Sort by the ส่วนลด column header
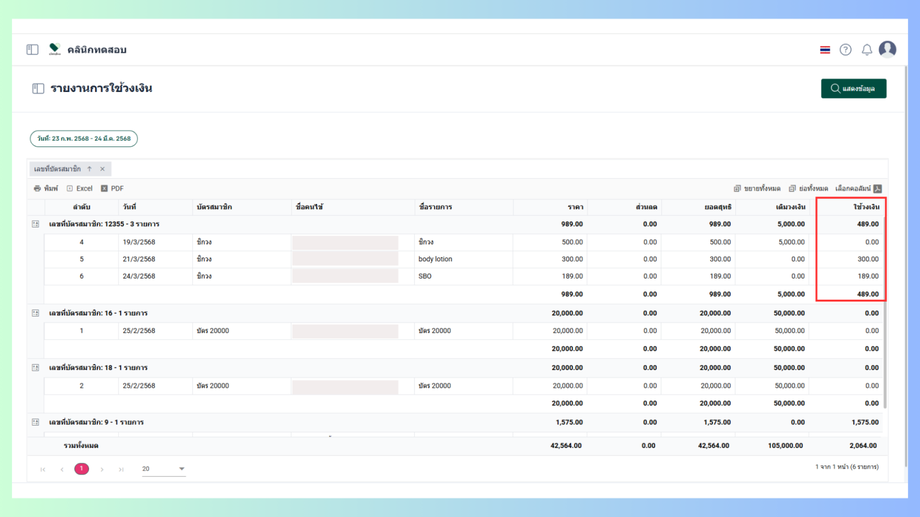 pyautogui.click(x=624, y=207)
